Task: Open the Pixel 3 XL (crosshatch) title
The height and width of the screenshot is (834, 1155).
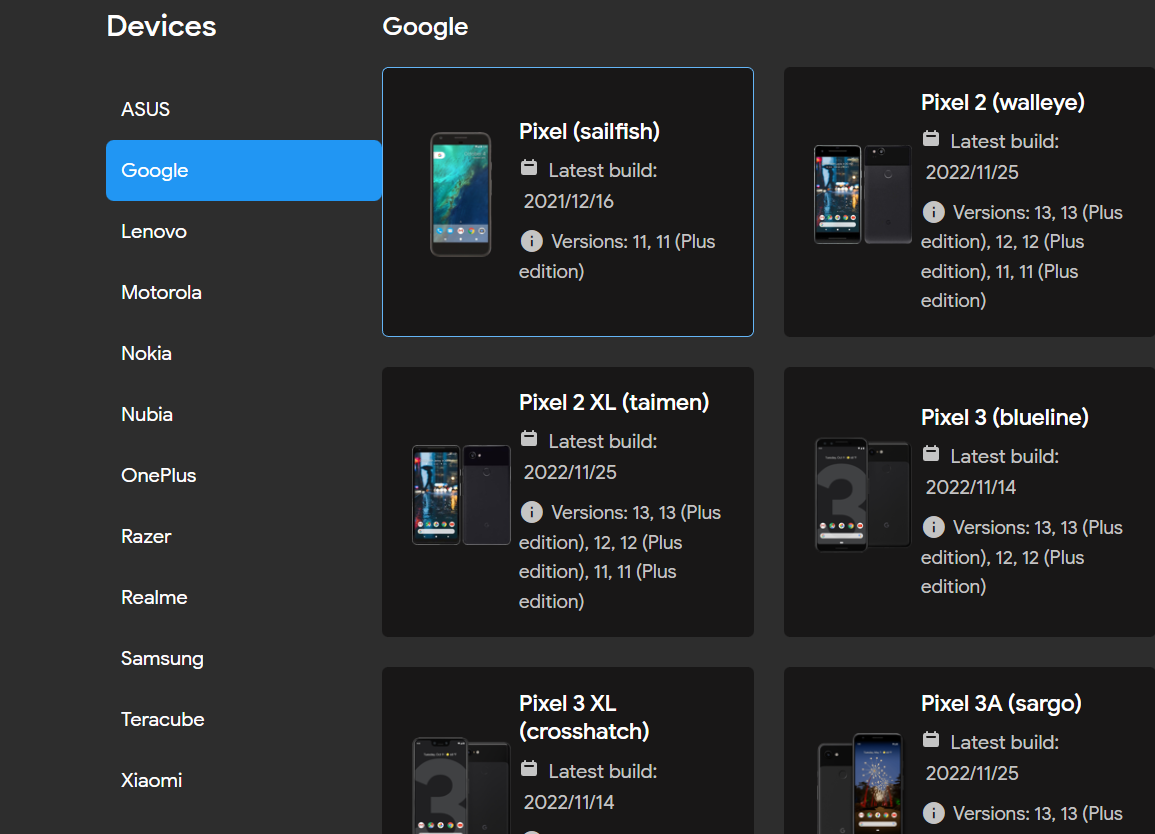Action: coord(584,717)
